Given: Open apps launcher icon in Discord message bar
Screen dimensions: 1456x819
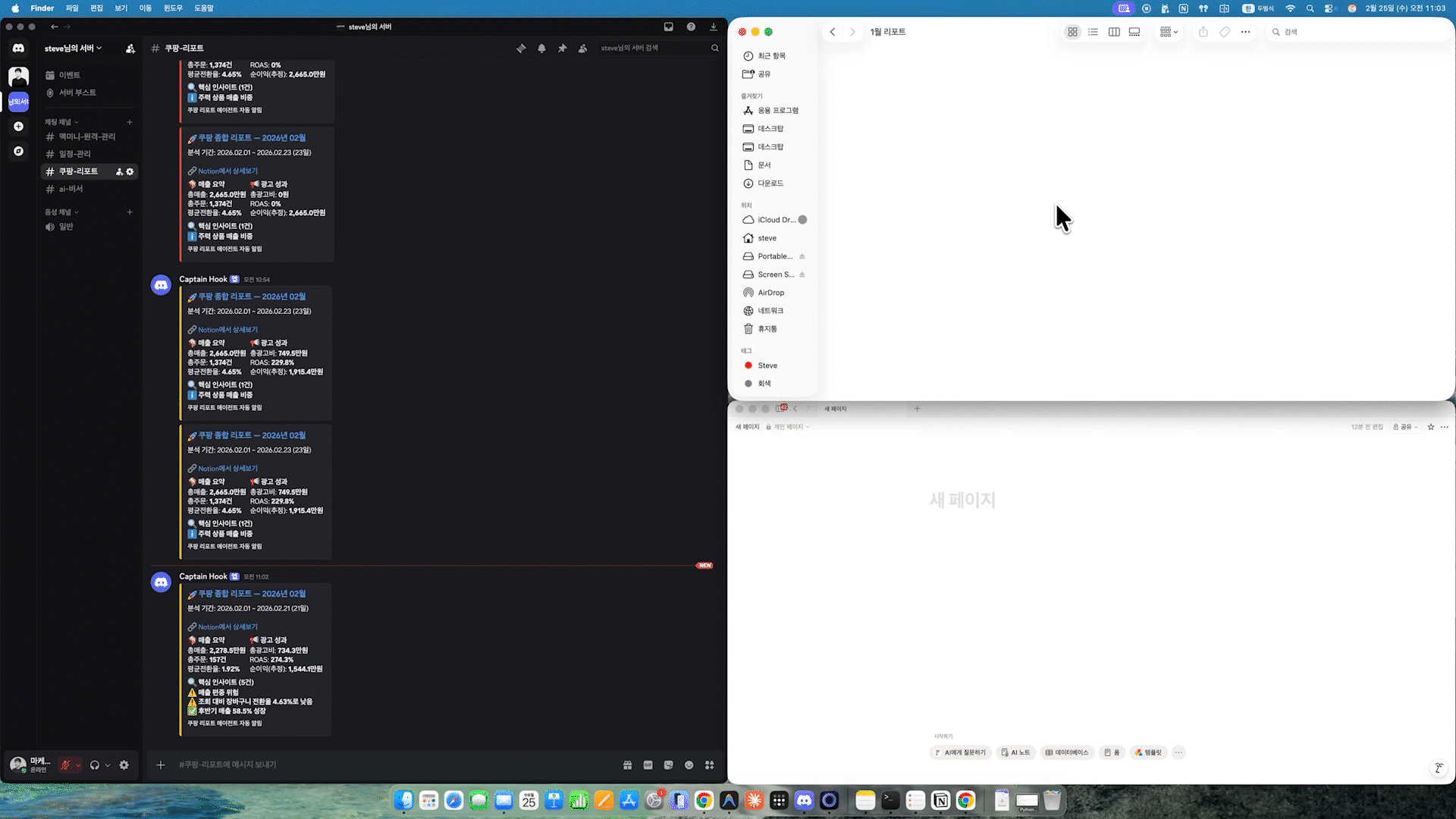Looking at the screenshot, I should tap(709, 765).
